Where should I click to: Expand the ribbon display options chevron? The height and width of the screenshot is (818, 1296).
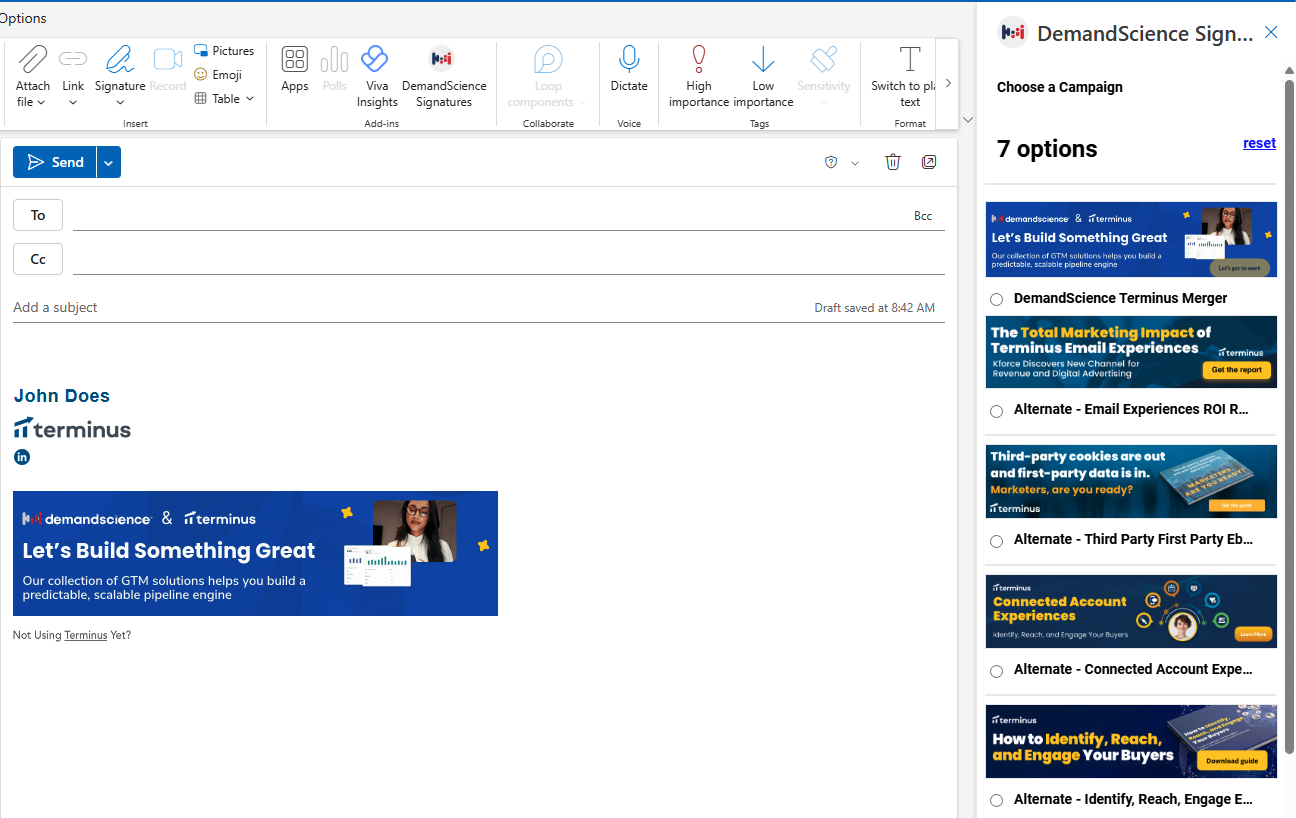click(967, 120)
